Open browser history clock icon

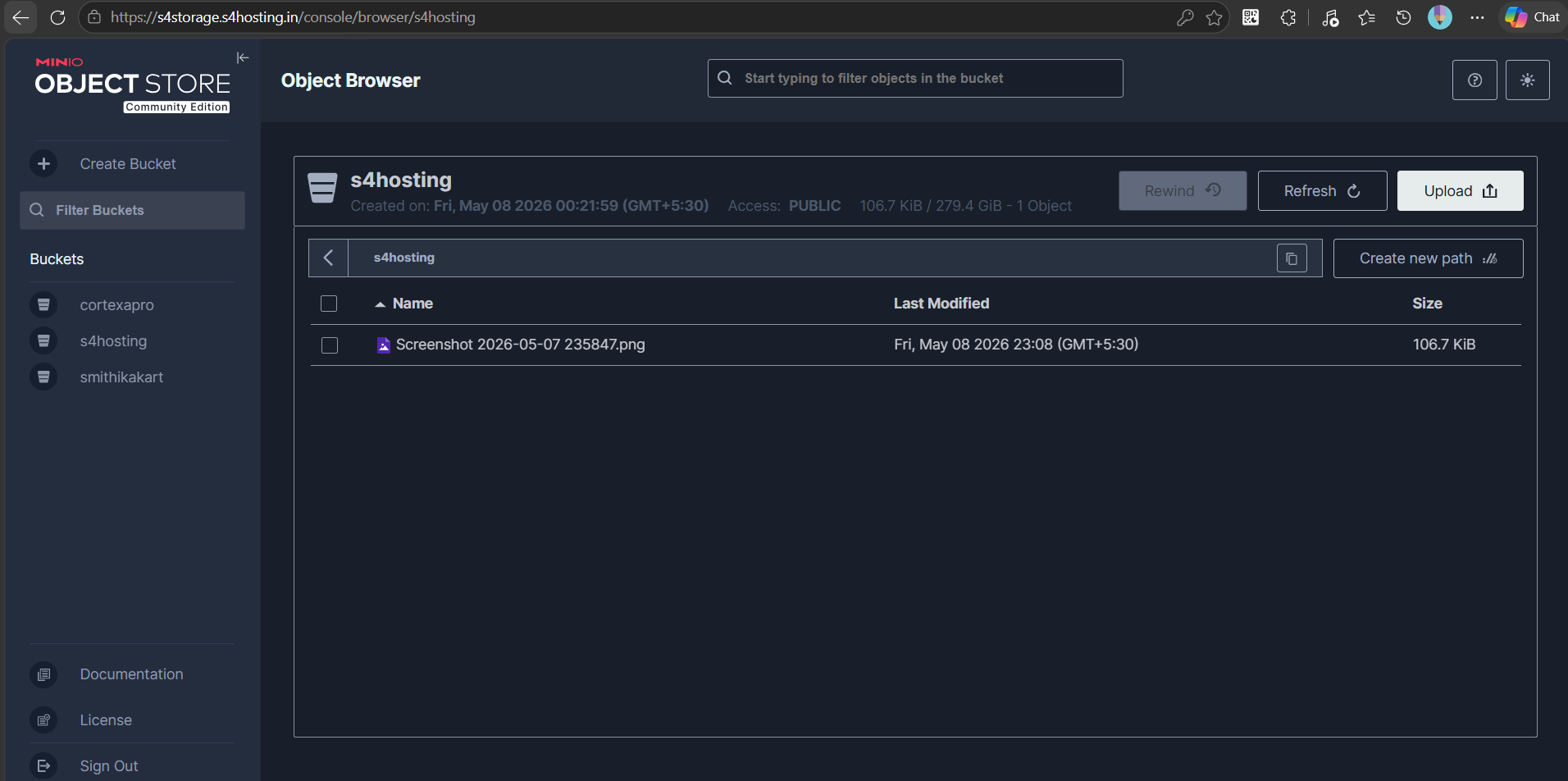coord(1403,17)
